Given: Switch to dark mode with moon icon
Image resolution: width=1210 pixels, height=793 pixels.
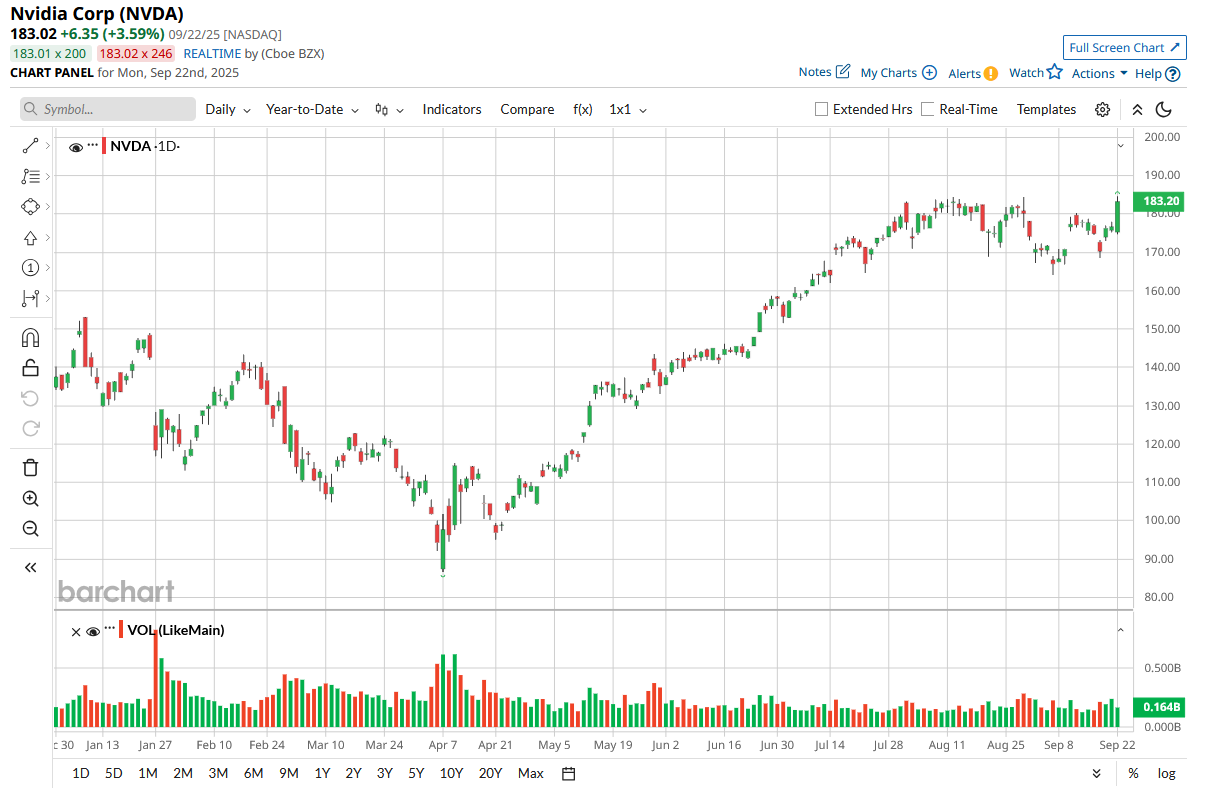Looking at the screenshot, I should 1163,109.
